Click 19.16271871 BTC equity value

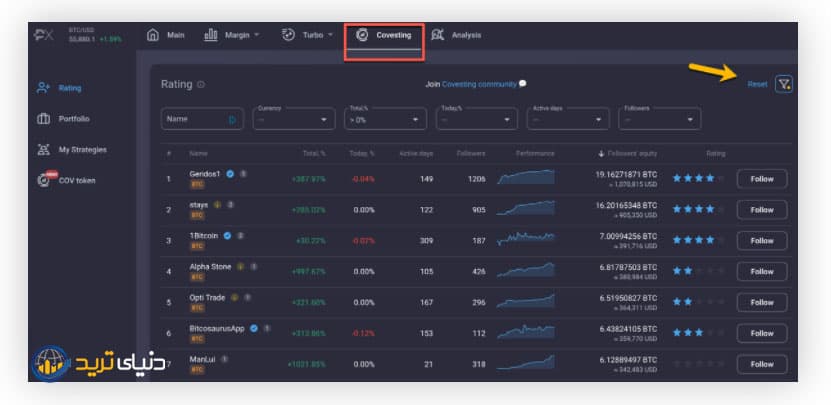[x=626, y=174]
